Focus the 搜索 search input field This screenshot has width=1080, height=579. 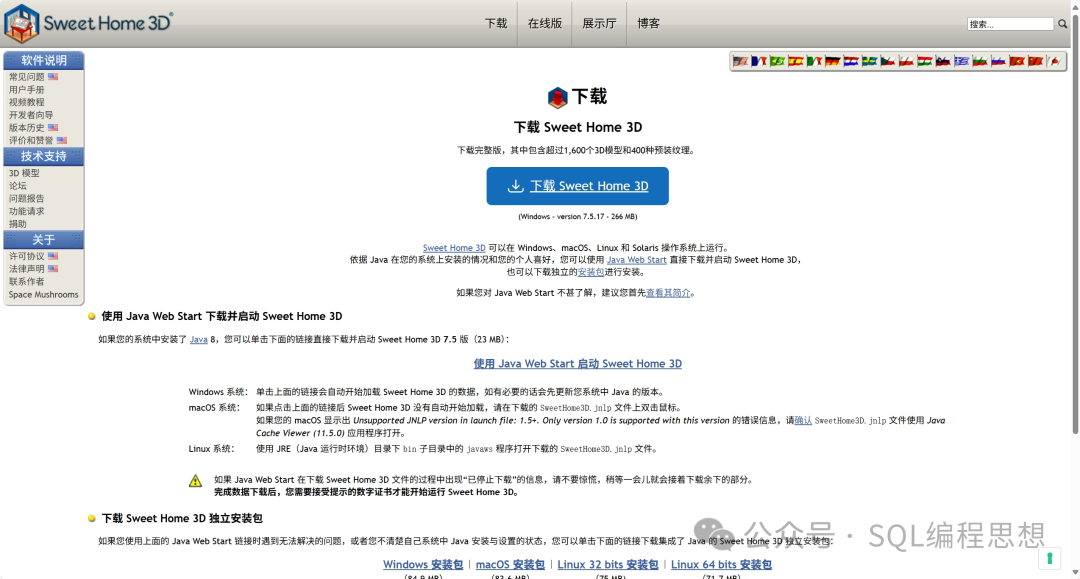(x=1010, y=24)
